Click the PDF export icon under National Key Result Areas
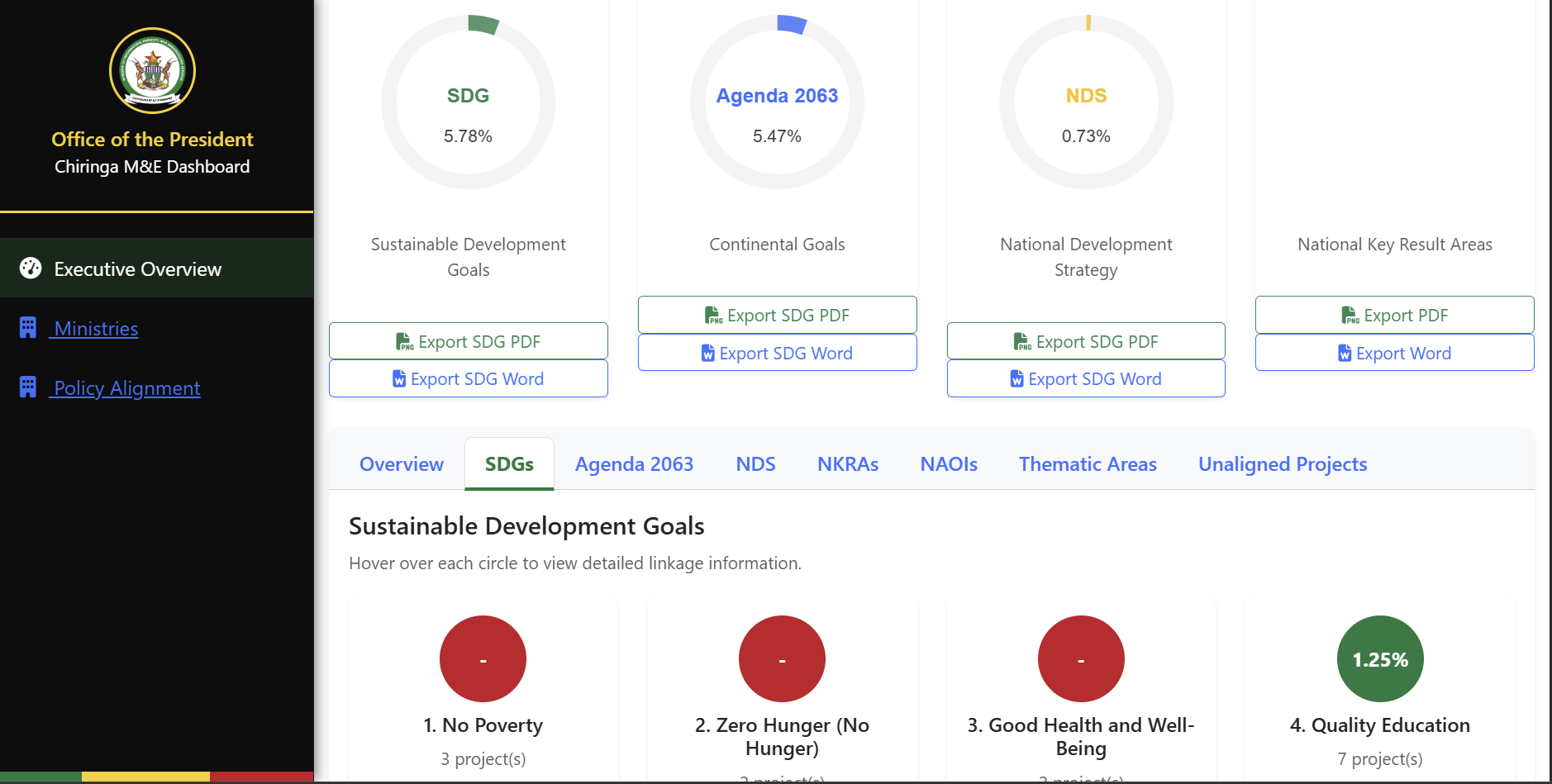 [x=1350, y=315]
